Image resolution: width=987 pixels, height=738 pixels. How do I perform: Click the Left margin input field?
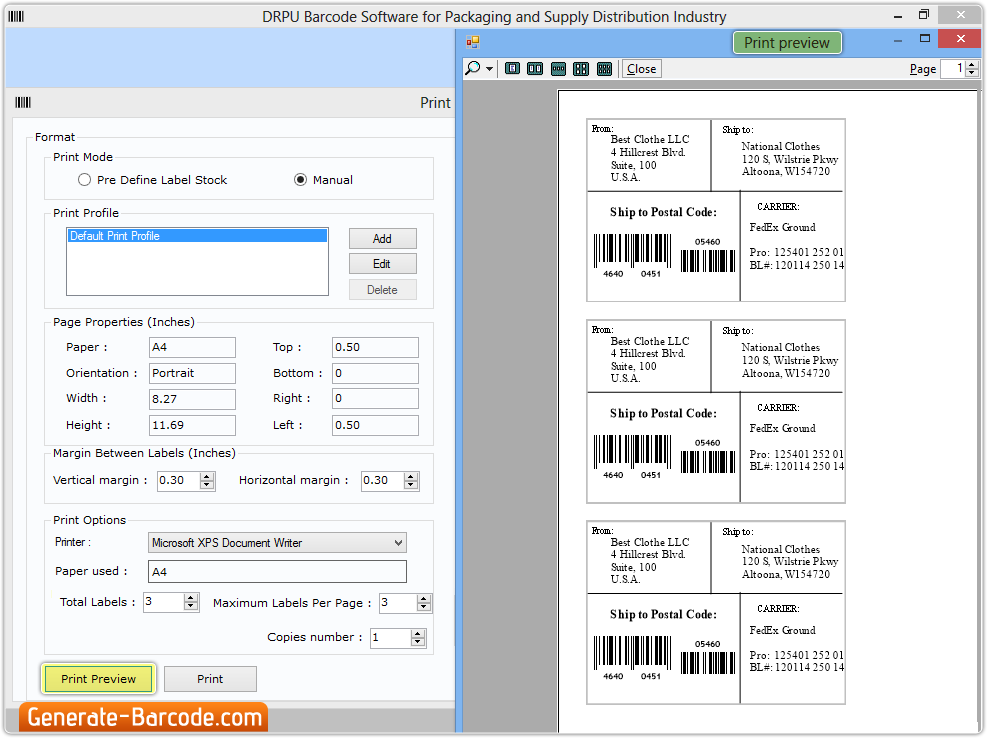point(375,425)
